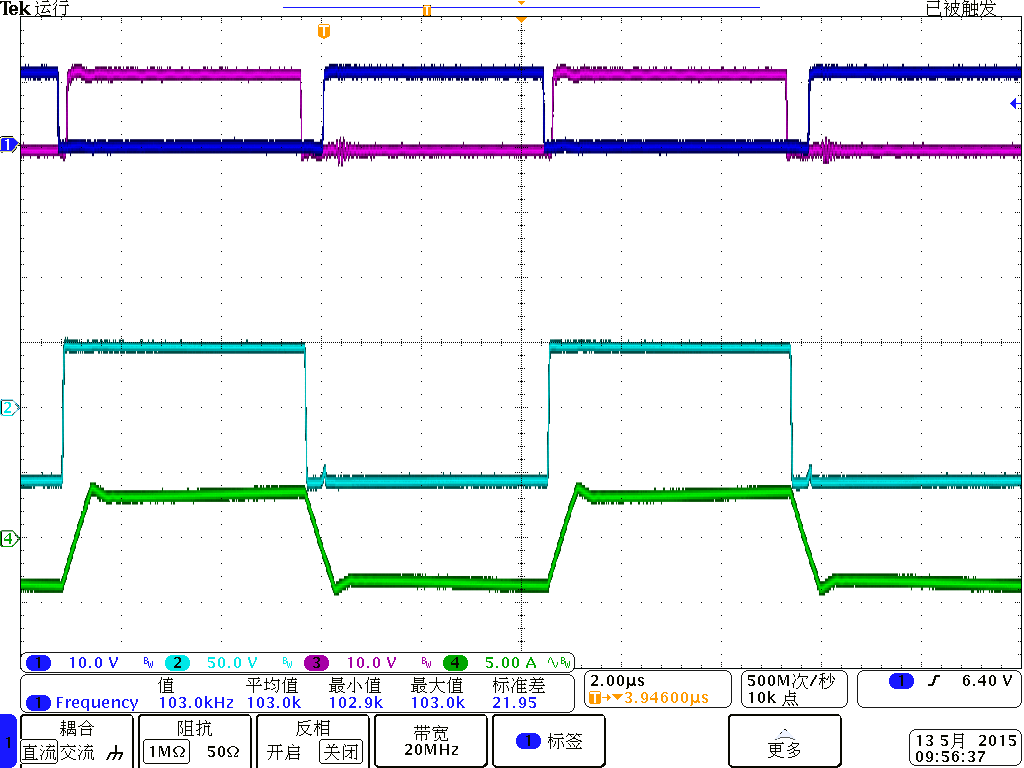
Task: Open the 反相 invert menu button
Action: [x=313, y=741]
